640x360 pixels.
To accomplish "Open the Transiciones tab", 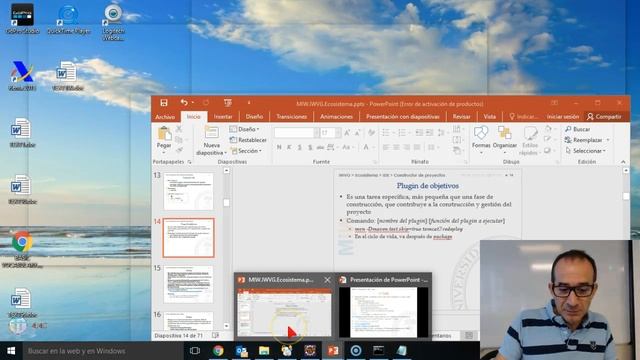I will click(x=291, y=117).
